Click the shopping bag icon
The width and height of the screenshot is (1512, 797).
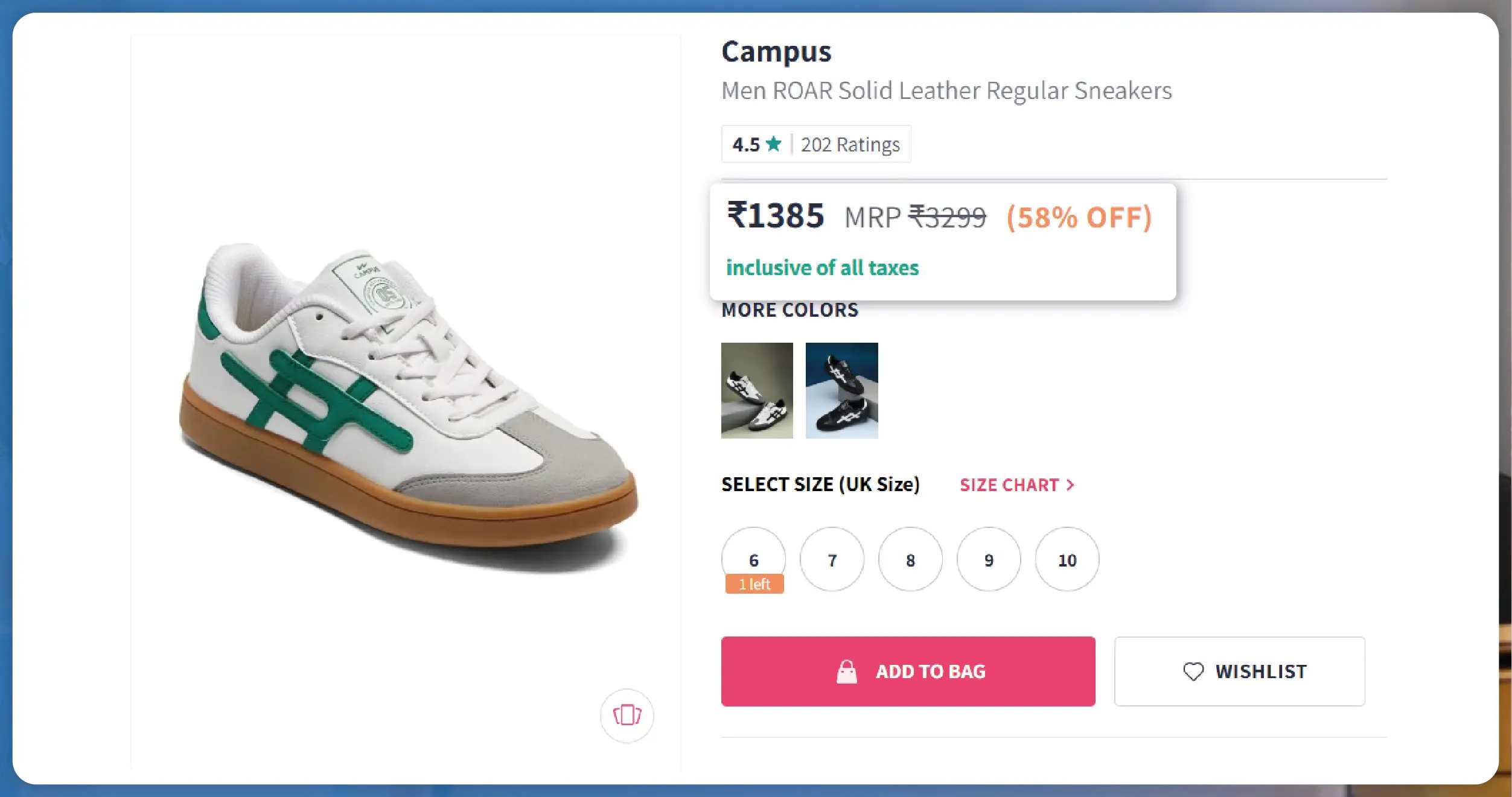[846, 672]
